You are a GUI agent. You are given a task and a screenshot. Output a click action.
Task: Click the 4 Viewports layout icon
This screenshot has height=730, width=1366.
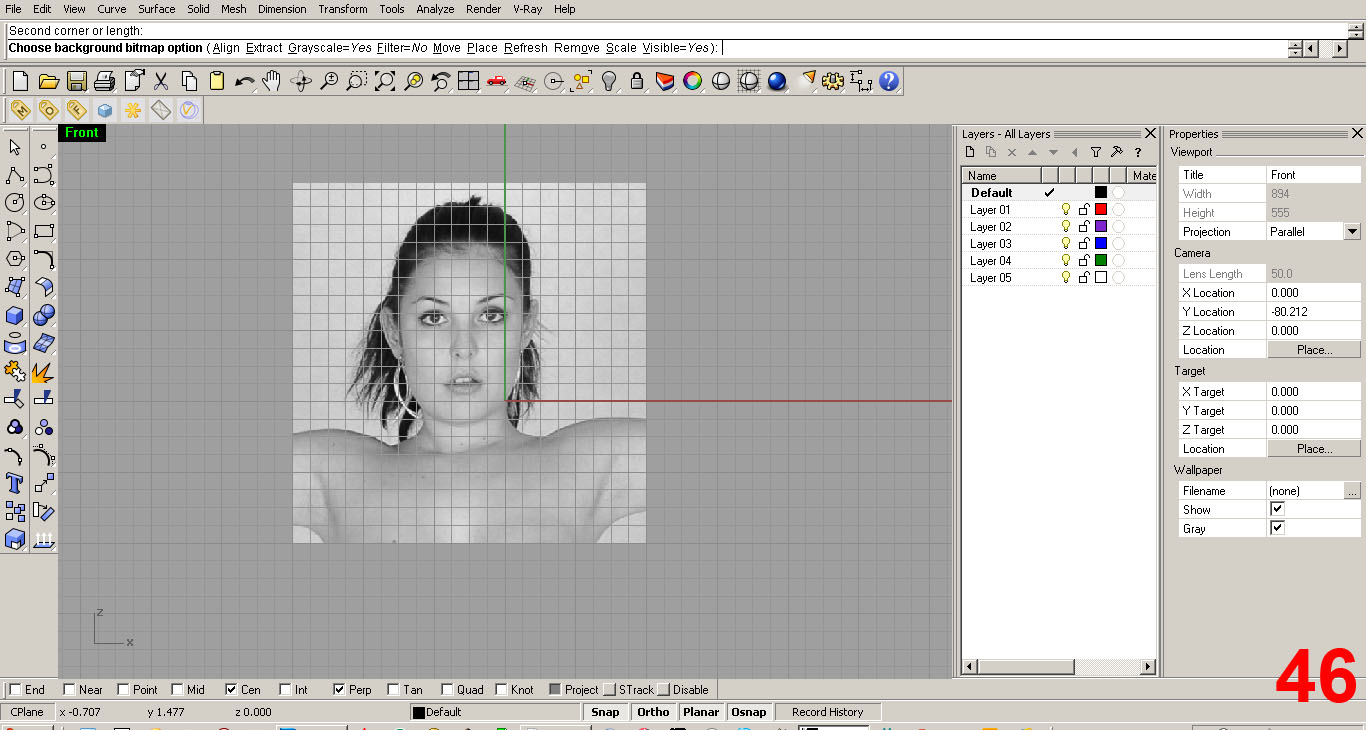pyautogui.click(x=469, y=81)
